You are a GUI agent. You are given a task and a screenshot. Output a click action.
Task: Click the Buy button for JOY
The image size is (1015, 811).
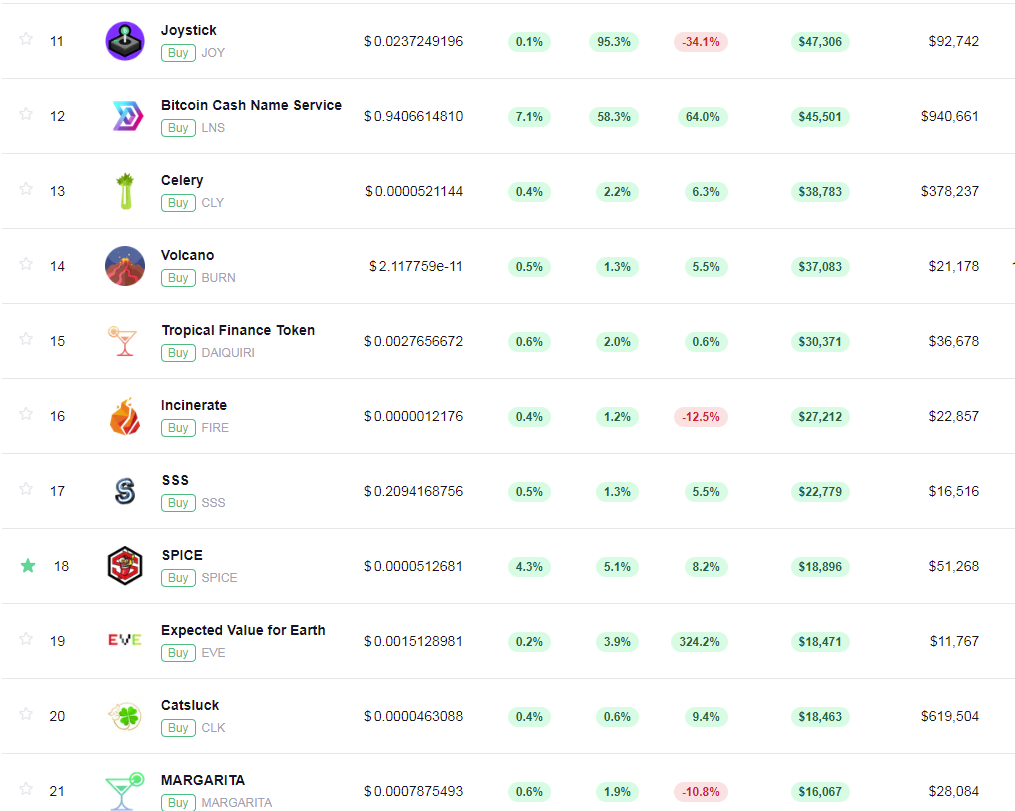coord(178,53)
